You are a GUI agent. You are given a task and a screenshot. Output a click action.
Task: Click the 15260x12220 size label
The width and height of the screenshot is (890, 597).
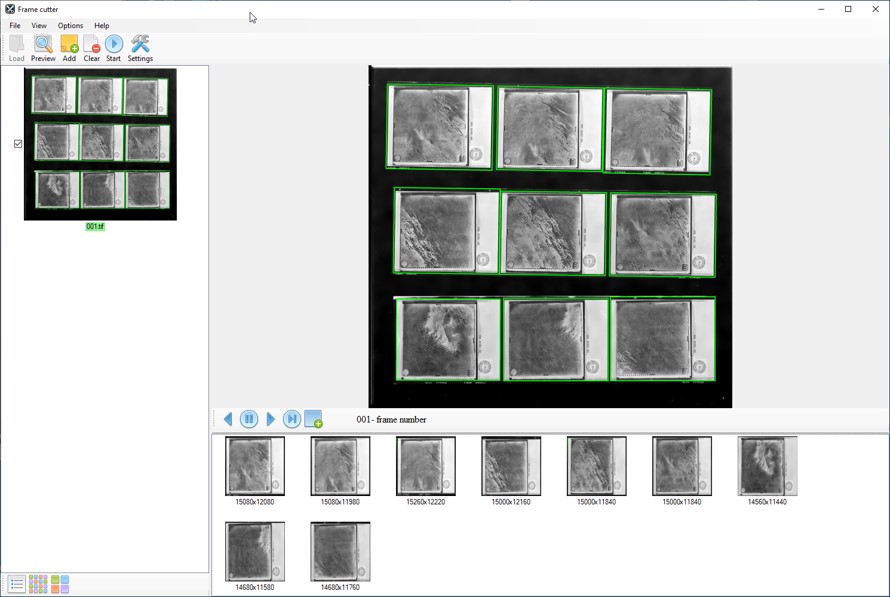pyautogui.click(x=426, y=502)
